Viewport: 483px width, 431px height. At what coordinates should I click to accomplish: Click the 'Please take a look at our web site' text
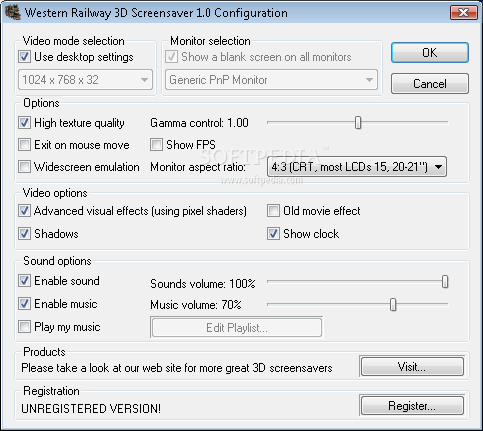[177, 368]
